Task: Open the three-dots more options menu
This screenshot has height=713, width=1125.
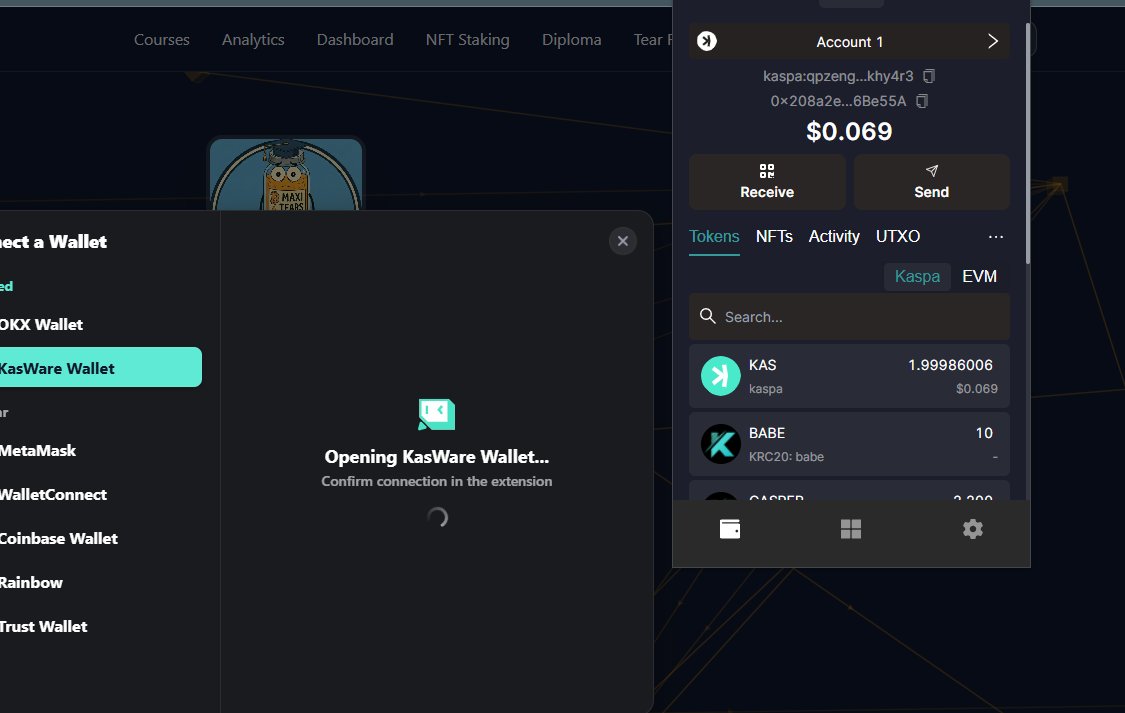Action: pyautogui.click(x=996, y=237)
